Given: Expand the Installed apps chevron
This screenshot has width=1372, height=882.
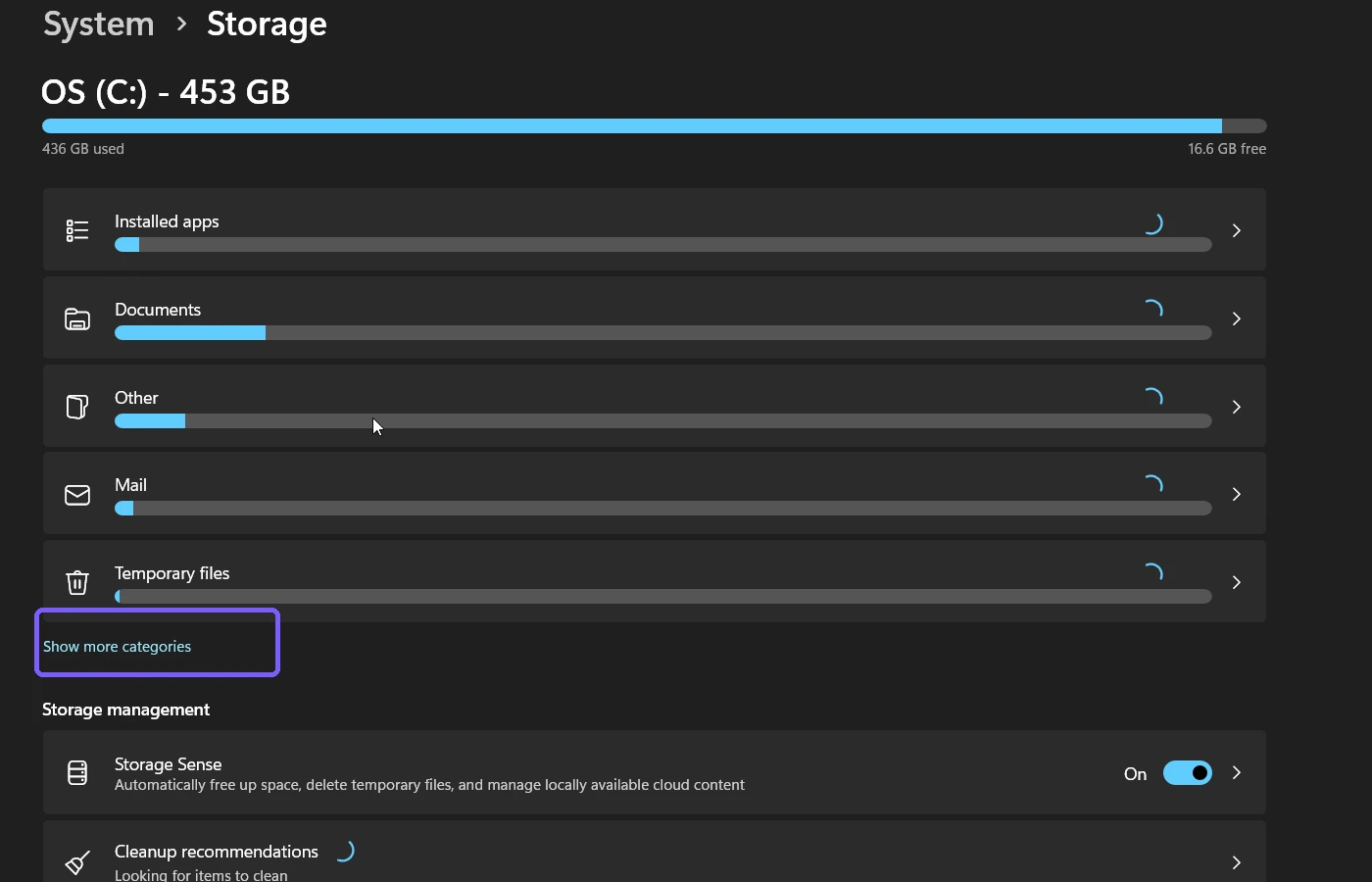Looking at the screenshot, I should pyautogui.click(x=1237, y=230).
